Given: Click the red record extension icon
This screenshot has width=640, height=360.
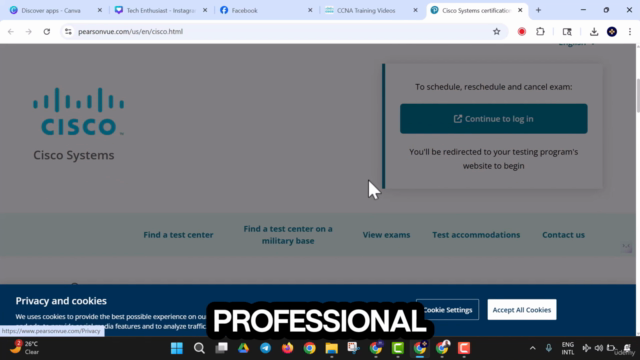Looking at the screenshot, I should click(x=522, y=31).
